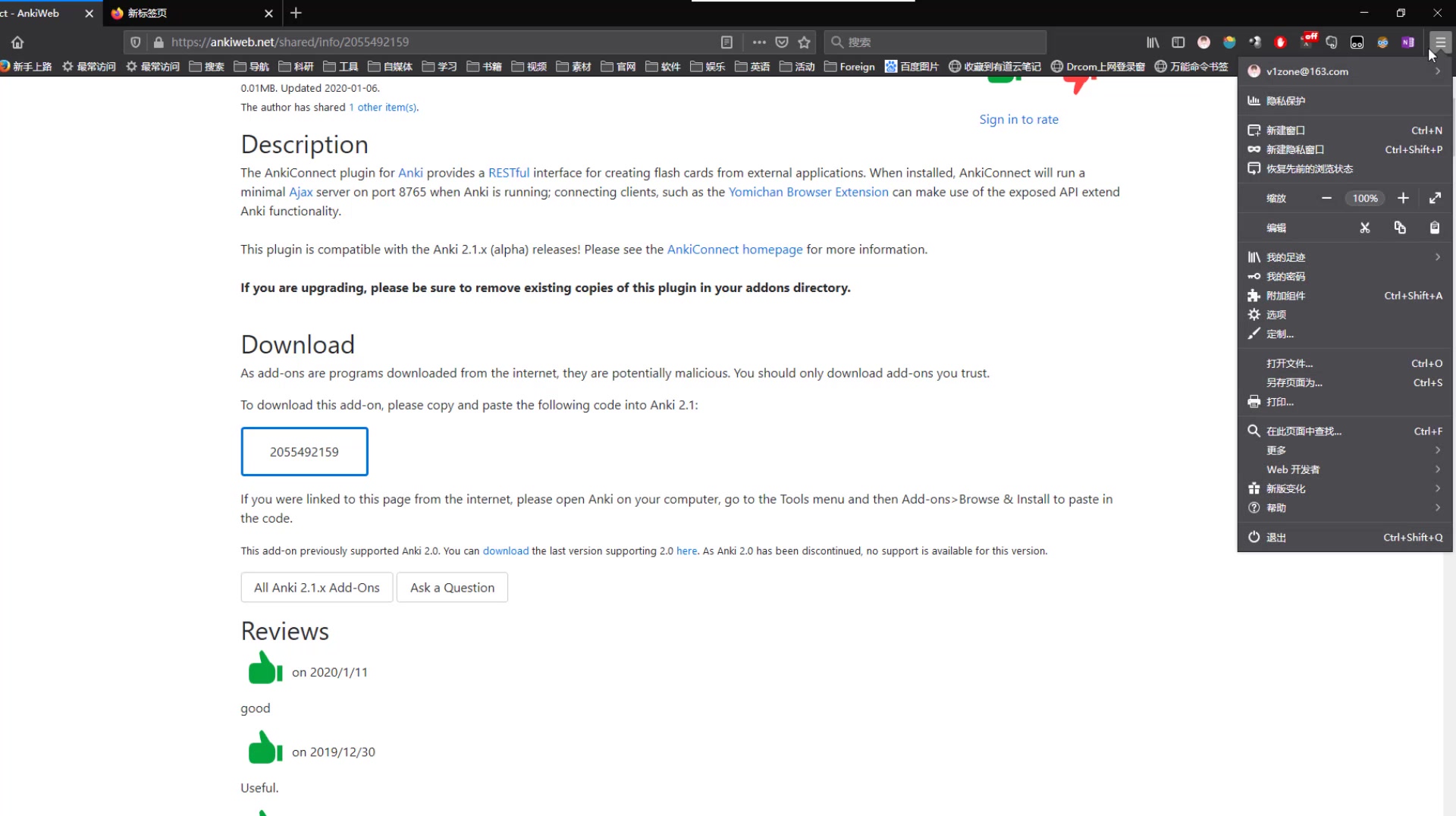Reset zoom via the 100% label
This screenshot has width=1456, height=816.
point(1365,199)
